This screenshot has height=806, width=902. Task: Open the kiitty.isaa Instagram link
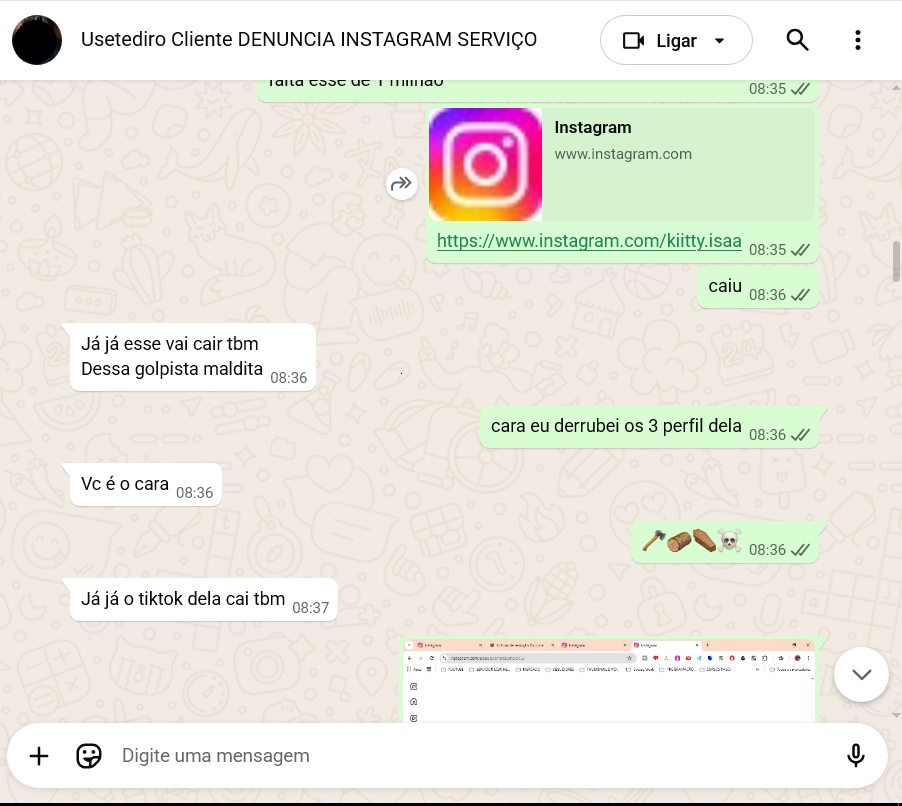[x=589, y=241]
